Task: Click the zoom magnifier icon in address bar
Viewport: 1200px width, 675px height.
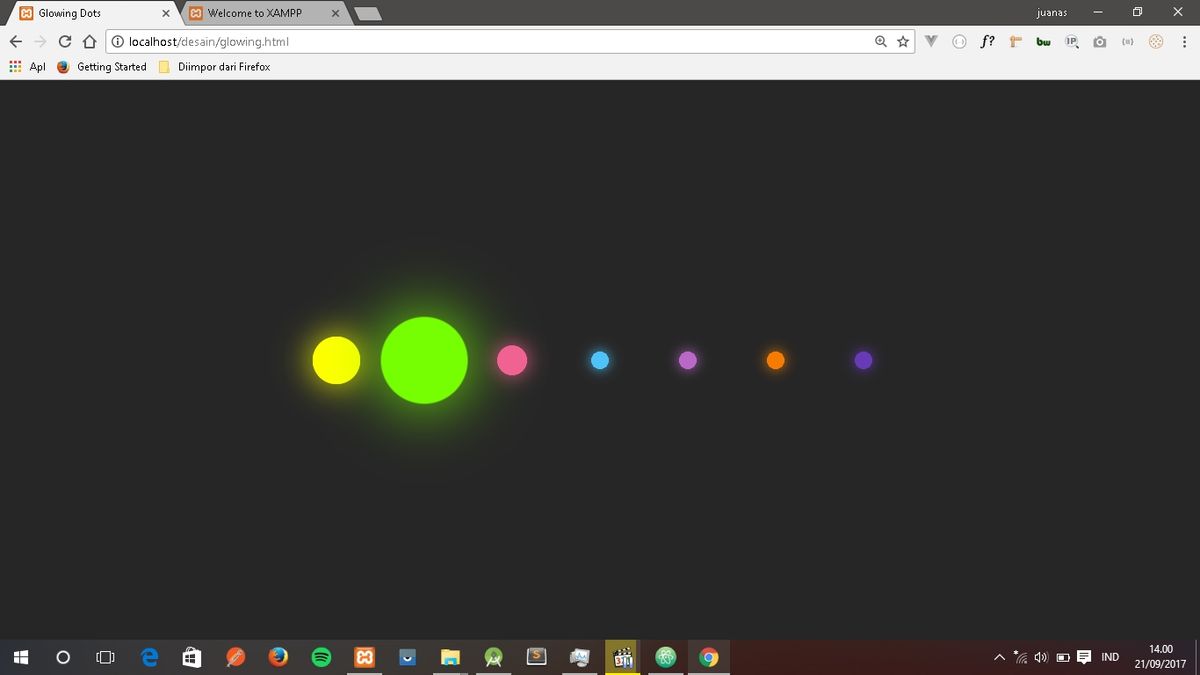Action: tap(881, 42)
